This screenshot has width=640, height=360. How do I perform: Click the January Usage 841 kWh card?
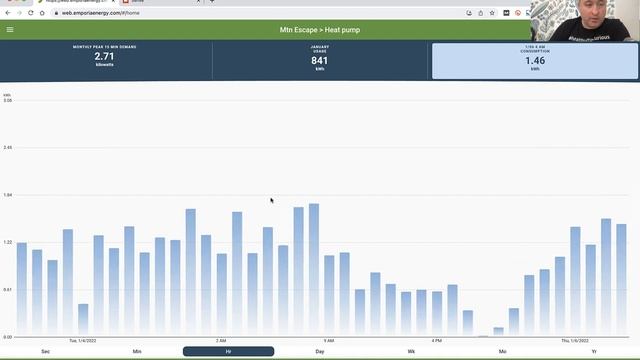coord(320,60)
